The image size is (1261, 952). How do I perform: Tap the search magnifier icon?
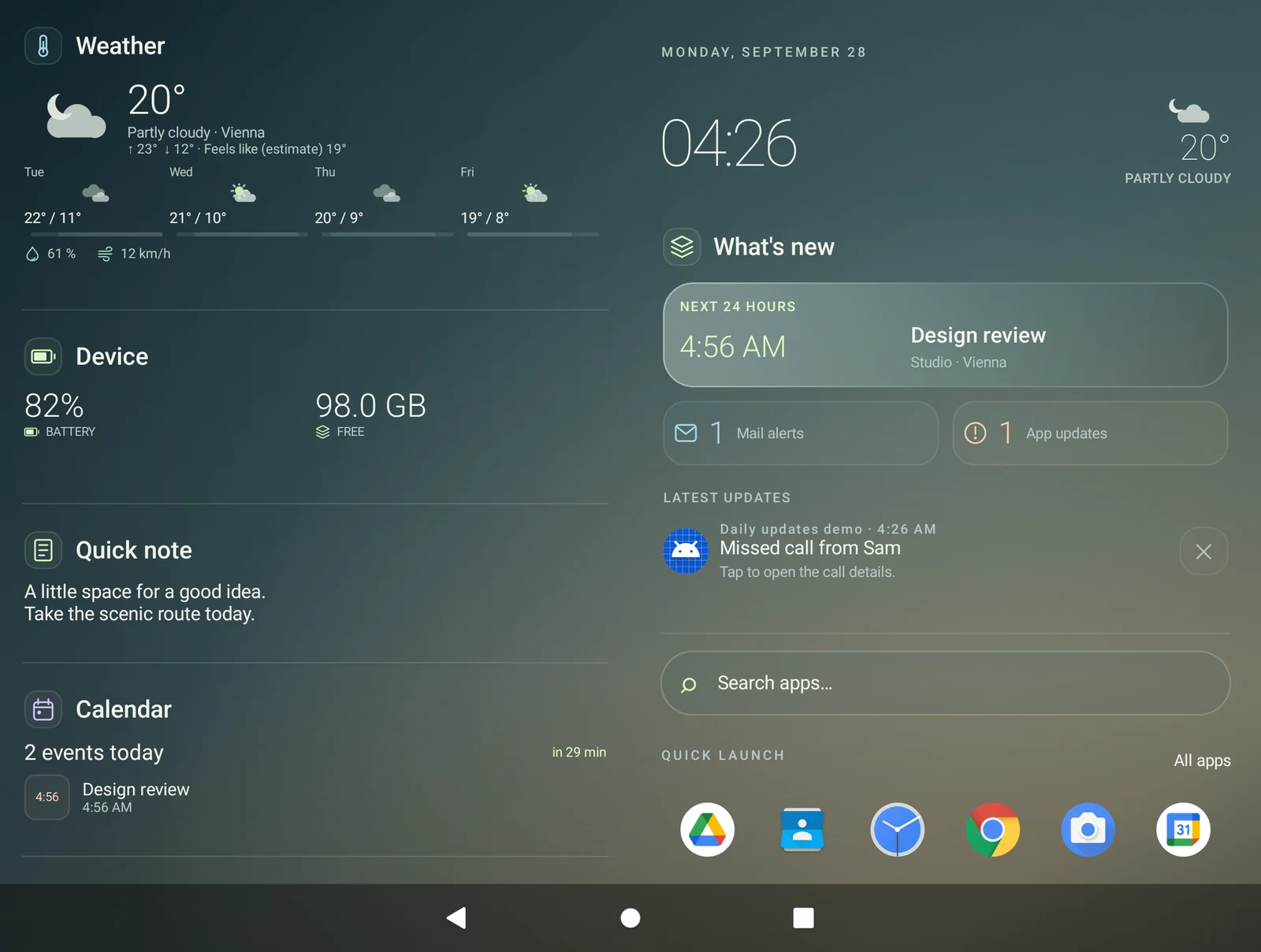tap(688, 685)
